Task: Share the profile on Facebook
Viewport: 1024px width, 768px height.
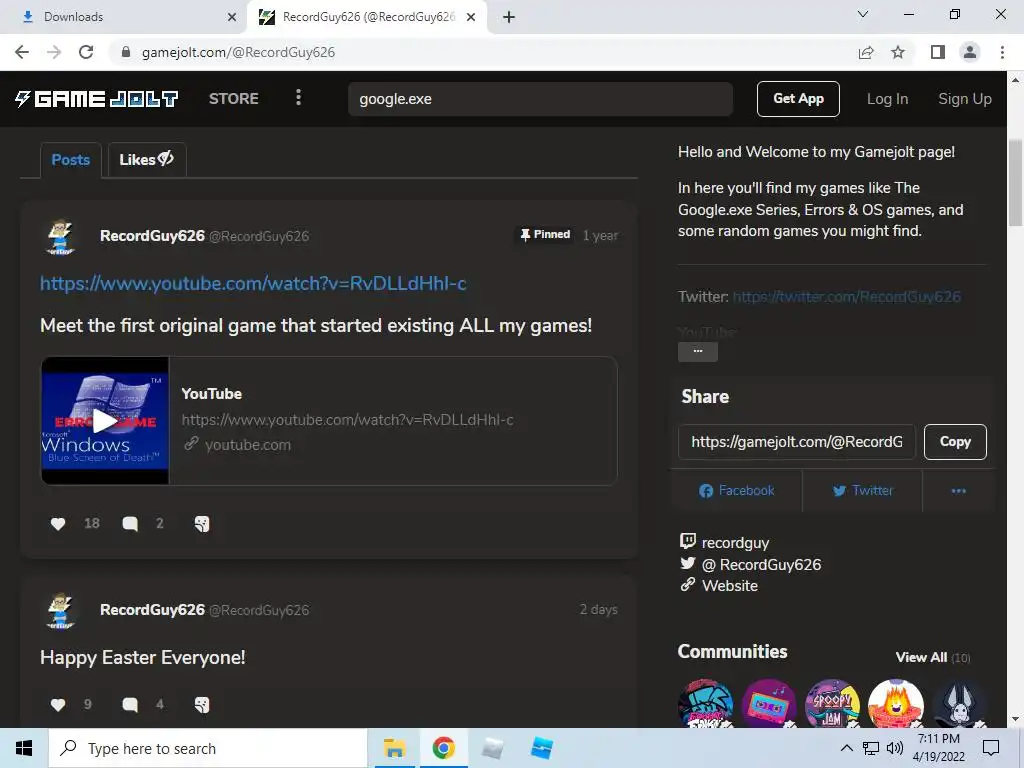Action: pos(736,490)
